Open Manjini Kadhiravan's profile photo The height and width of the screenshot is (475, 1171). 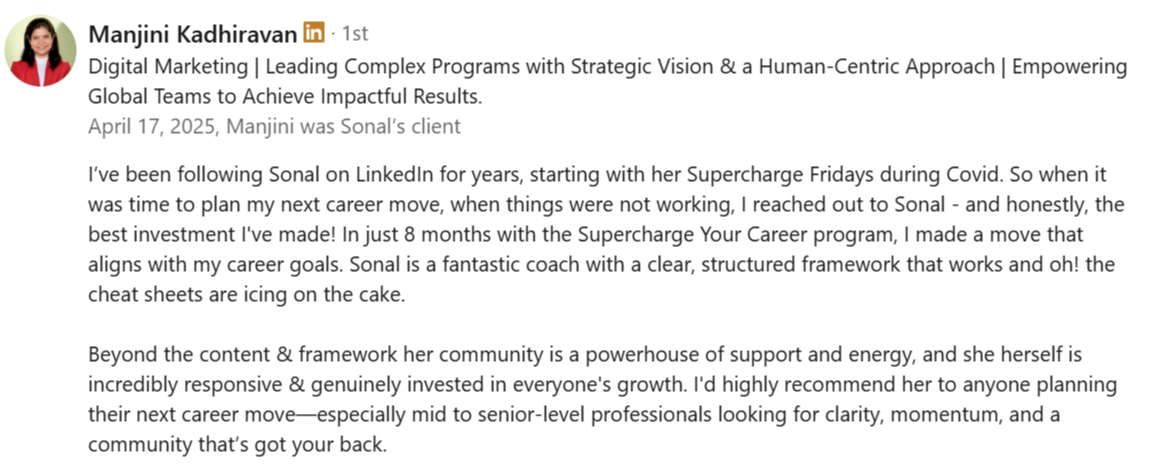40,51
